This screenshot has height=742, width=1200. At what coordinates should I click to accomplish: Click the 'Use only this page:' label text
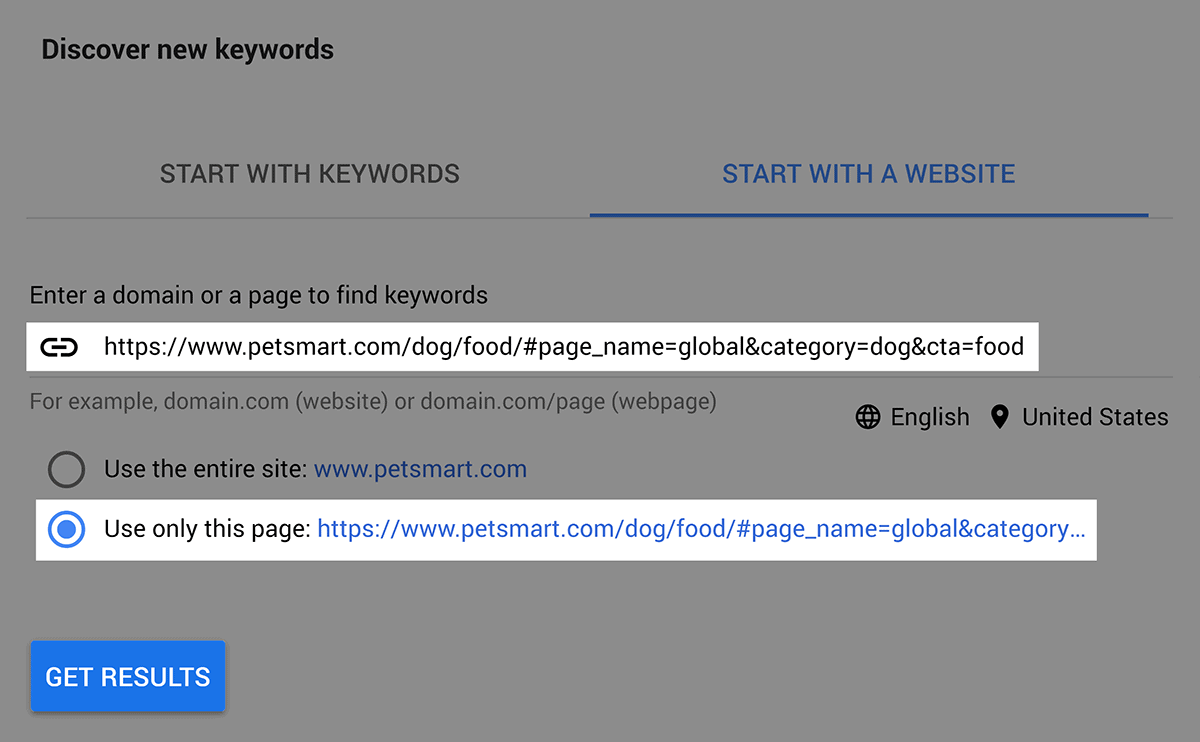(207, 529)
